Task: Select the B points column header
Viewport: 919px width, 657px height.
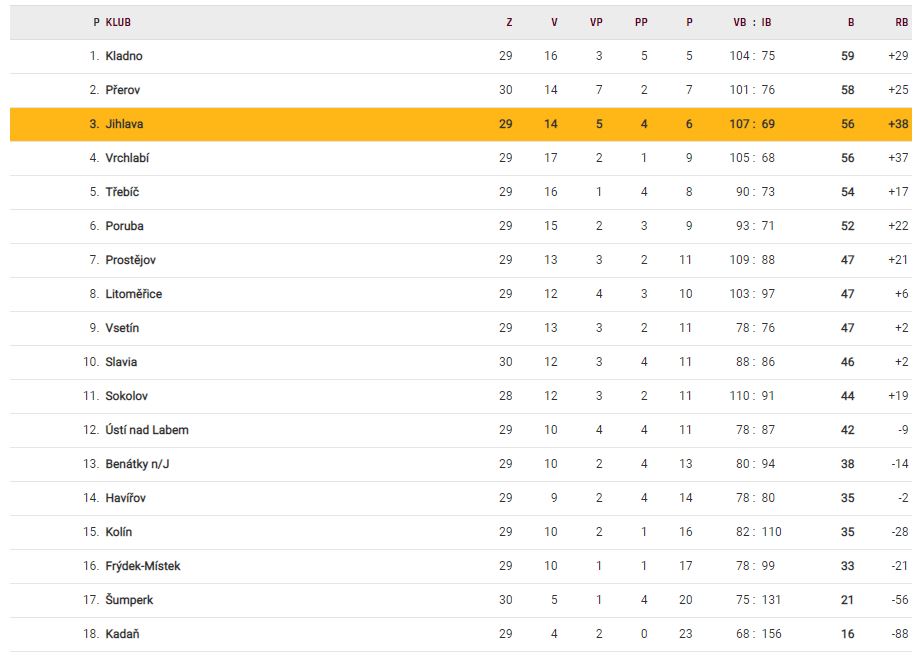Action: 851,22
